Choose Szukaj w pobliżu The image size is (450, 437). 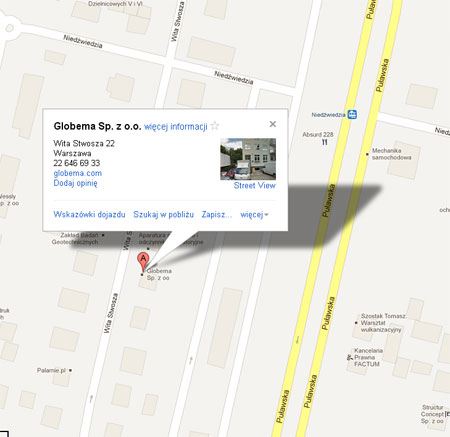point(163,214)
